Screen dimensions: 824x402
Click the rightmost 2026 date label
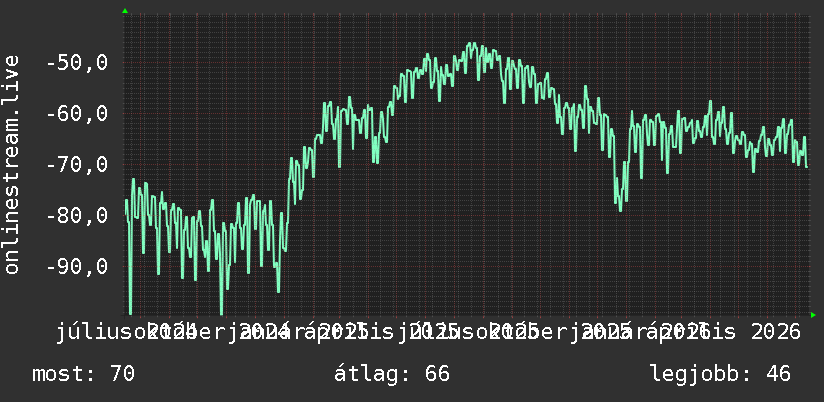775,333
